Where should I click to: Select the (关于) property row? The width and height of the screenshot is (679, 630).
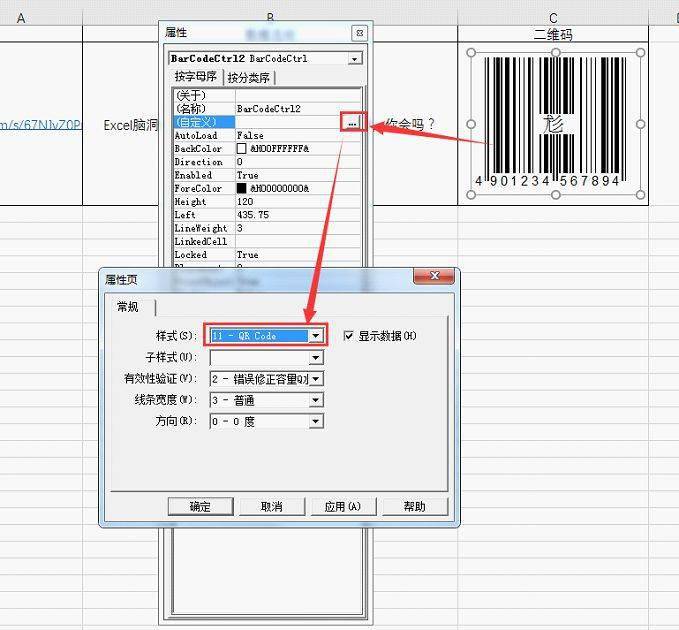(267, 95)
